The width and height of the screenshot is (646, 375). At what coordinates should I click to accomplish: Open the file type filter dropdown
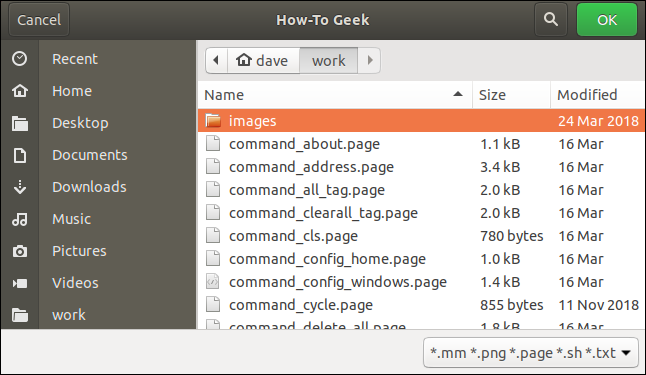(x=531, y=353)
